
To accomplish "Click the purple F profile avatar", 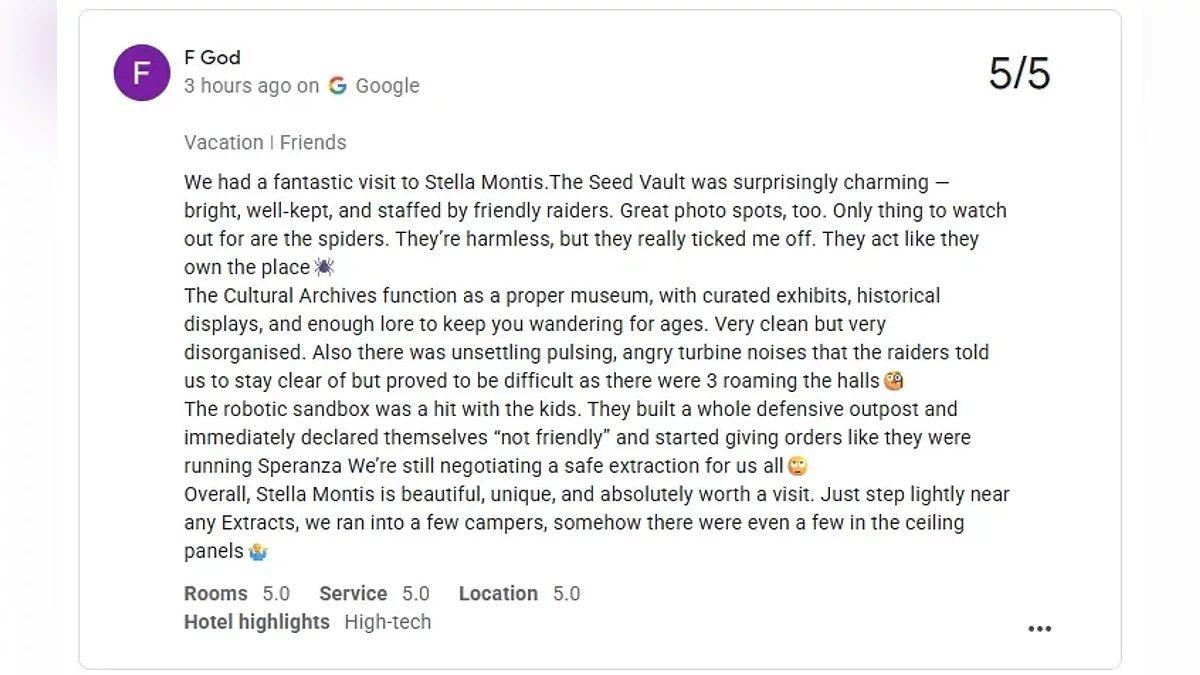I will pyautogui.click(x=142, y=73).
